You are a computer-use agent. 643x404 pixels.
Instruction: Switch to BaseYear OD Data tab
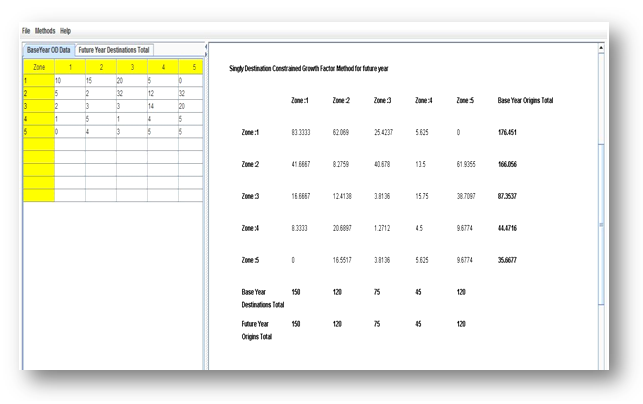click(46, 50)
